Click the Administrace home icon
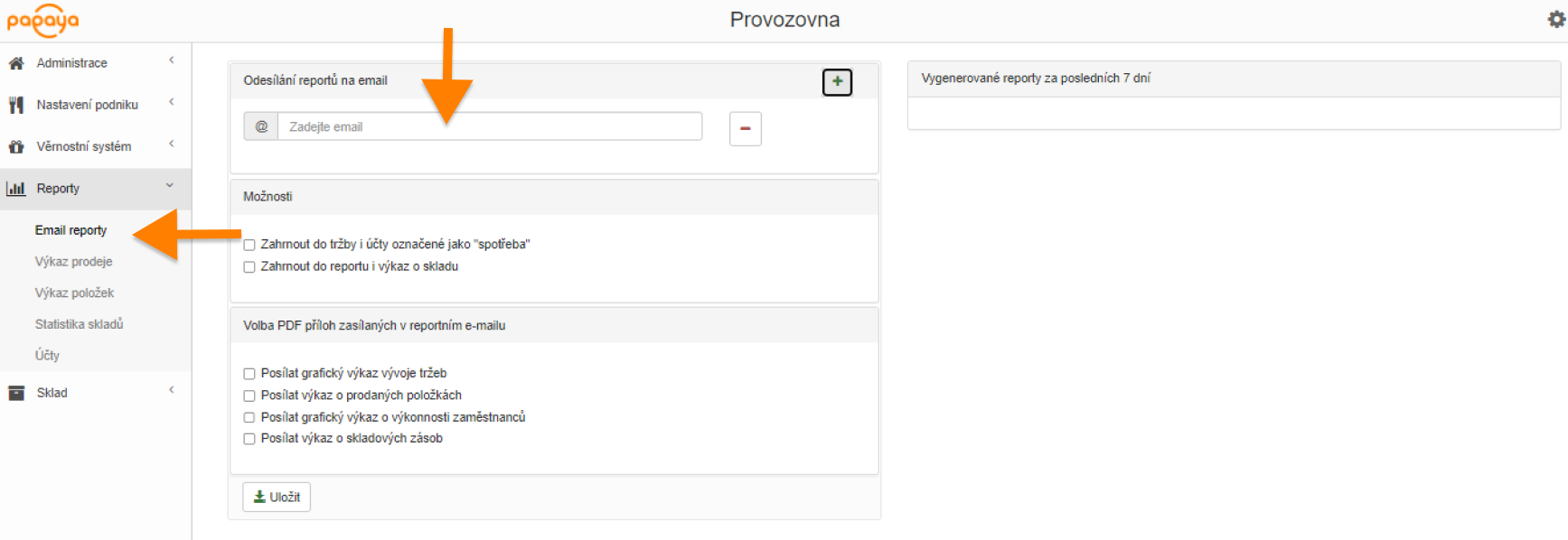Screen dimensions: 1568x540 point(16,63)
